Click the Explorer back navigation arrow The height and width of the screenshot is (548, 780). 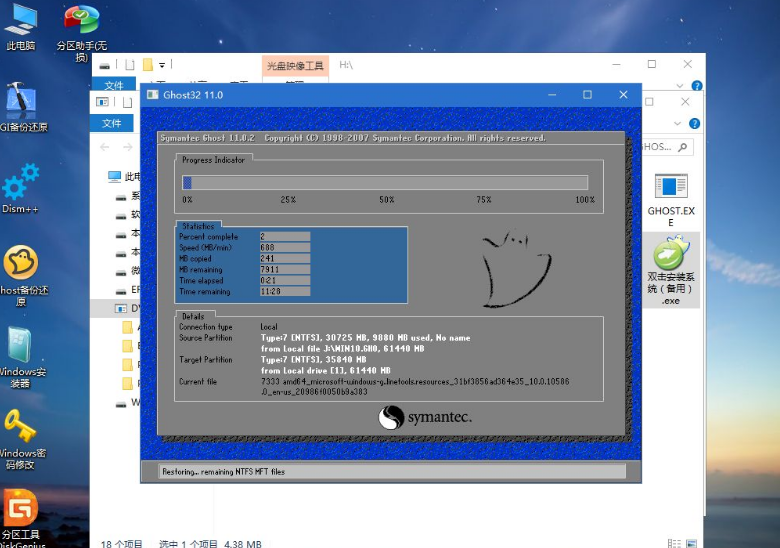106,147
